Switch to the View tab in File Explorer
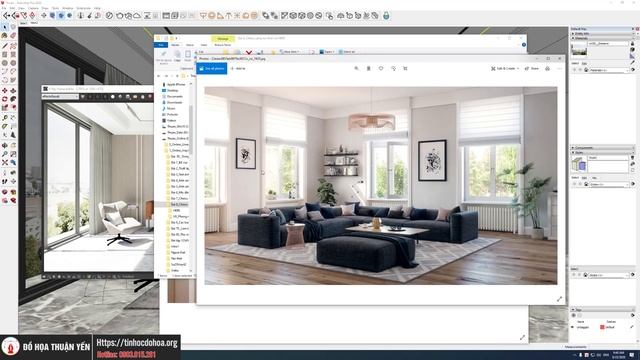The width and height of the screenshot is (640, 360). (x=204, y=45)
